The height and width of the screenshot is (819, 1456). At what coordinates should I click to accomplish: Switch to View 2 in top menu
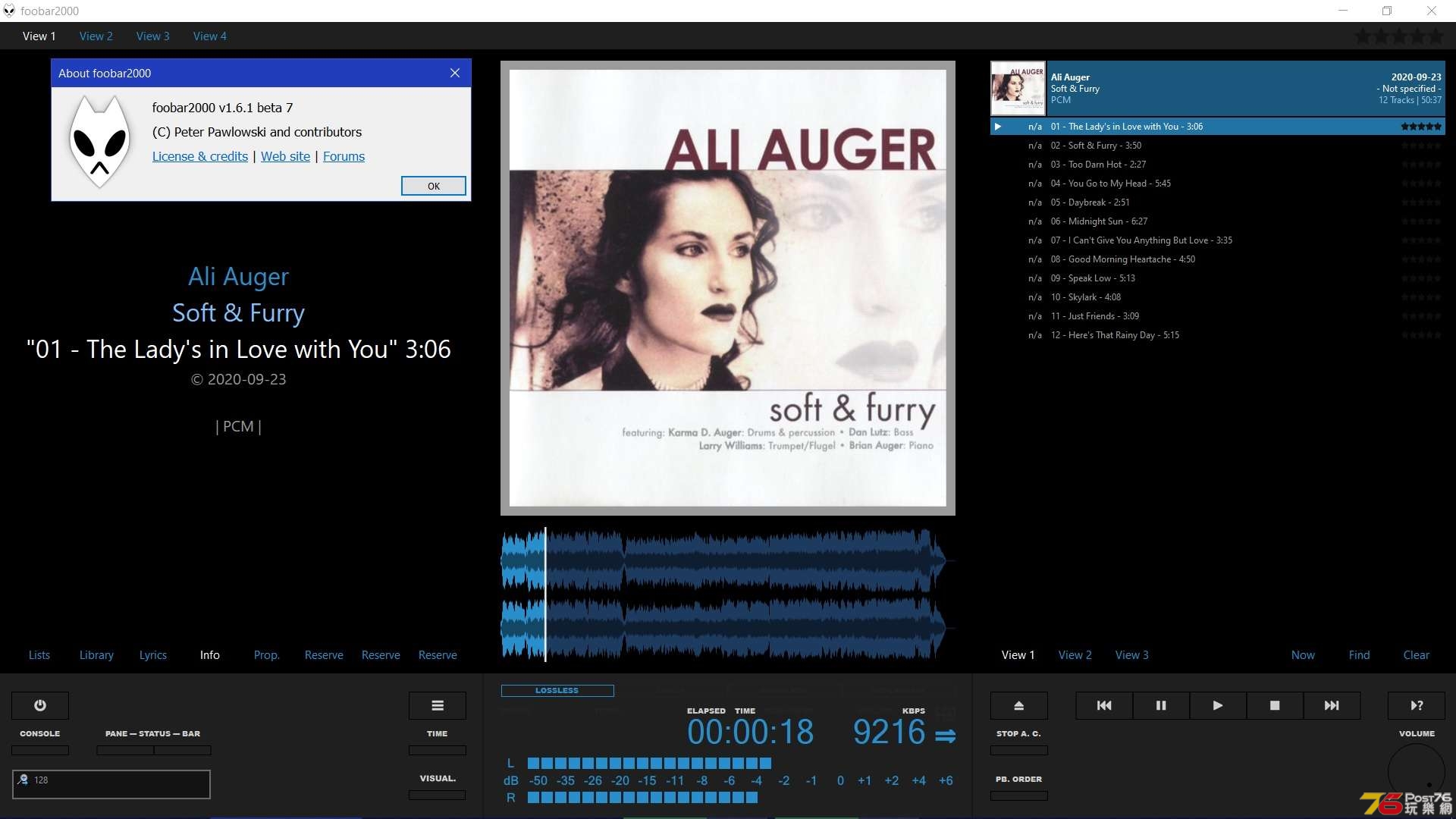pyautogui.click(x=96, y=36)
